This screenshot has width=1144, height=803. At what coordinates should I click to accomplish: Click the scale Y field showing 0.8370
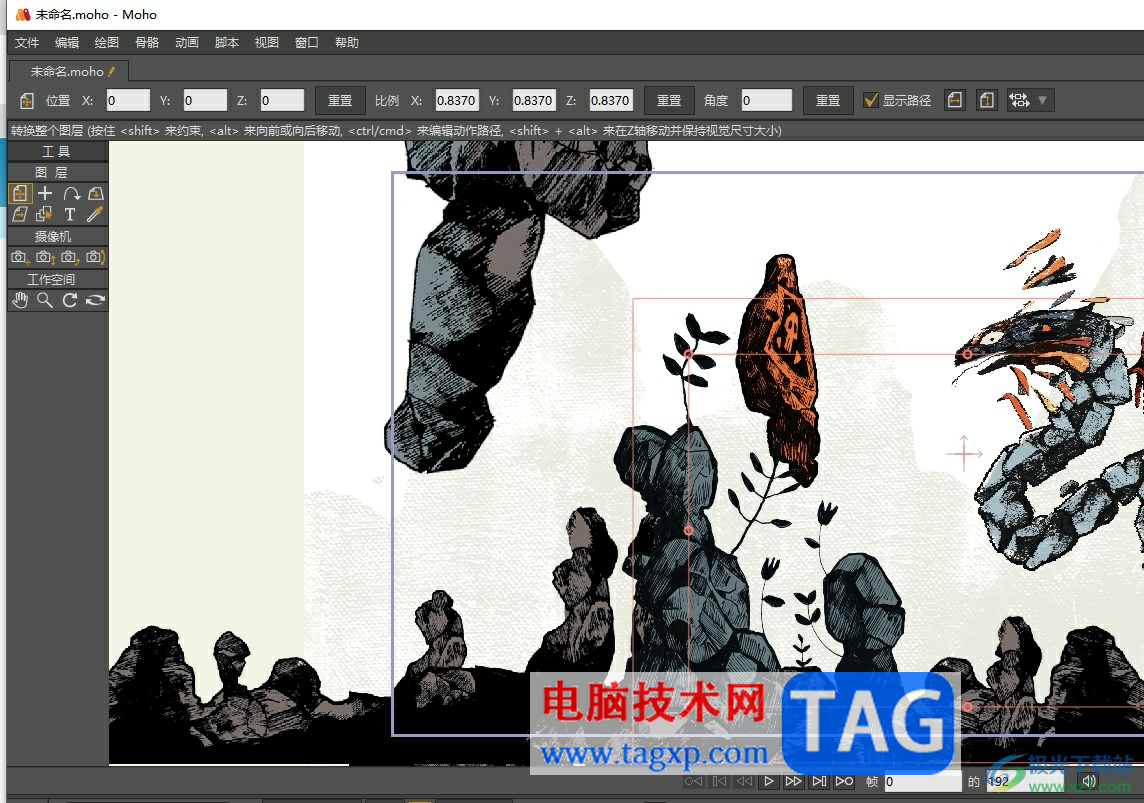coord(534,101)
